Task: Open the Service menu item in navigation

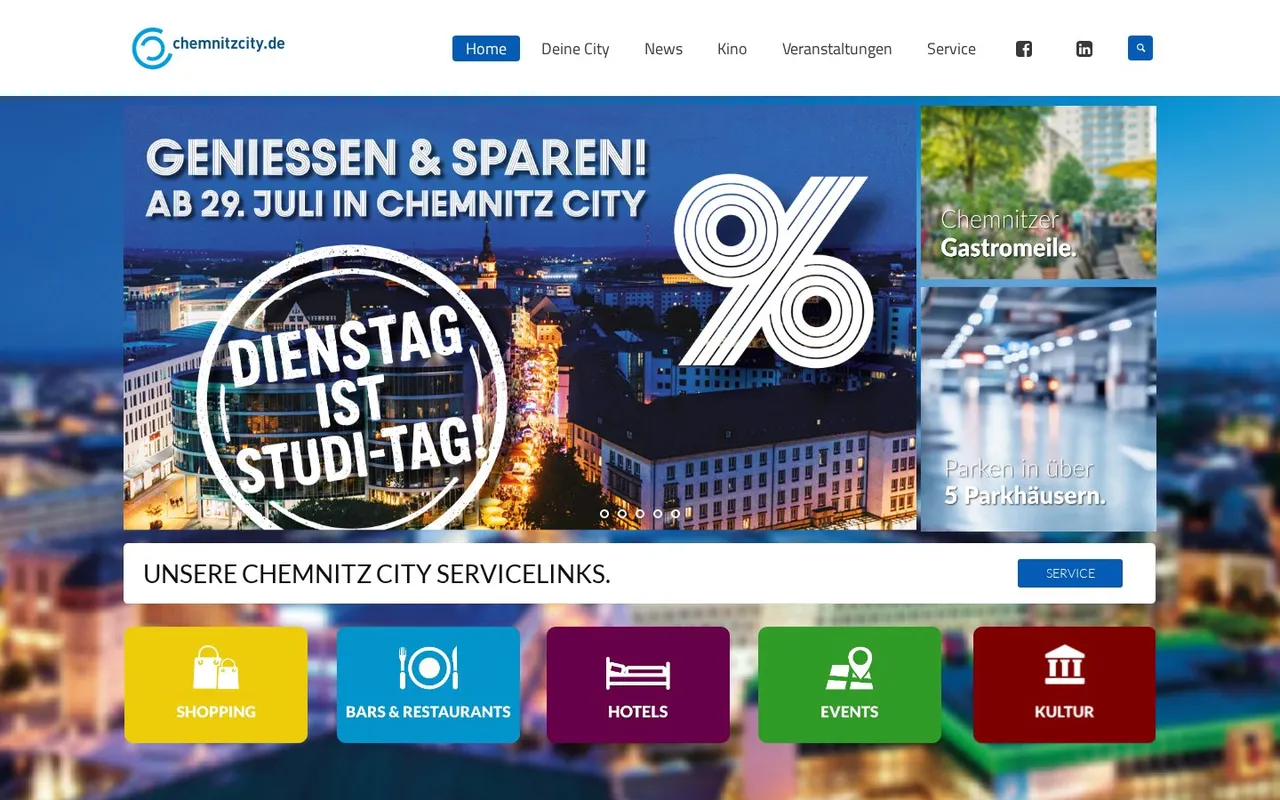Action: pos(951,49)
